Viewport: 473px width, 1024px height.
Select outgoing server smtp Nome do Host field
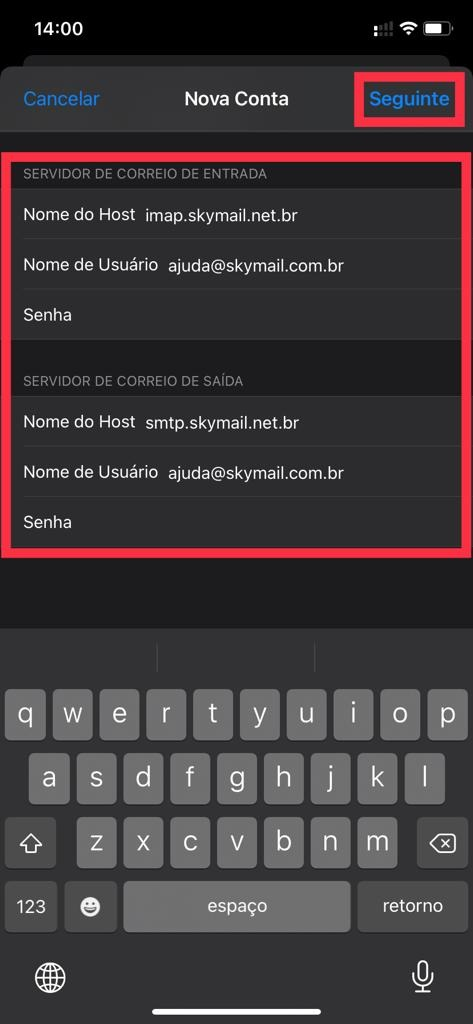click(x=236, y=422)
